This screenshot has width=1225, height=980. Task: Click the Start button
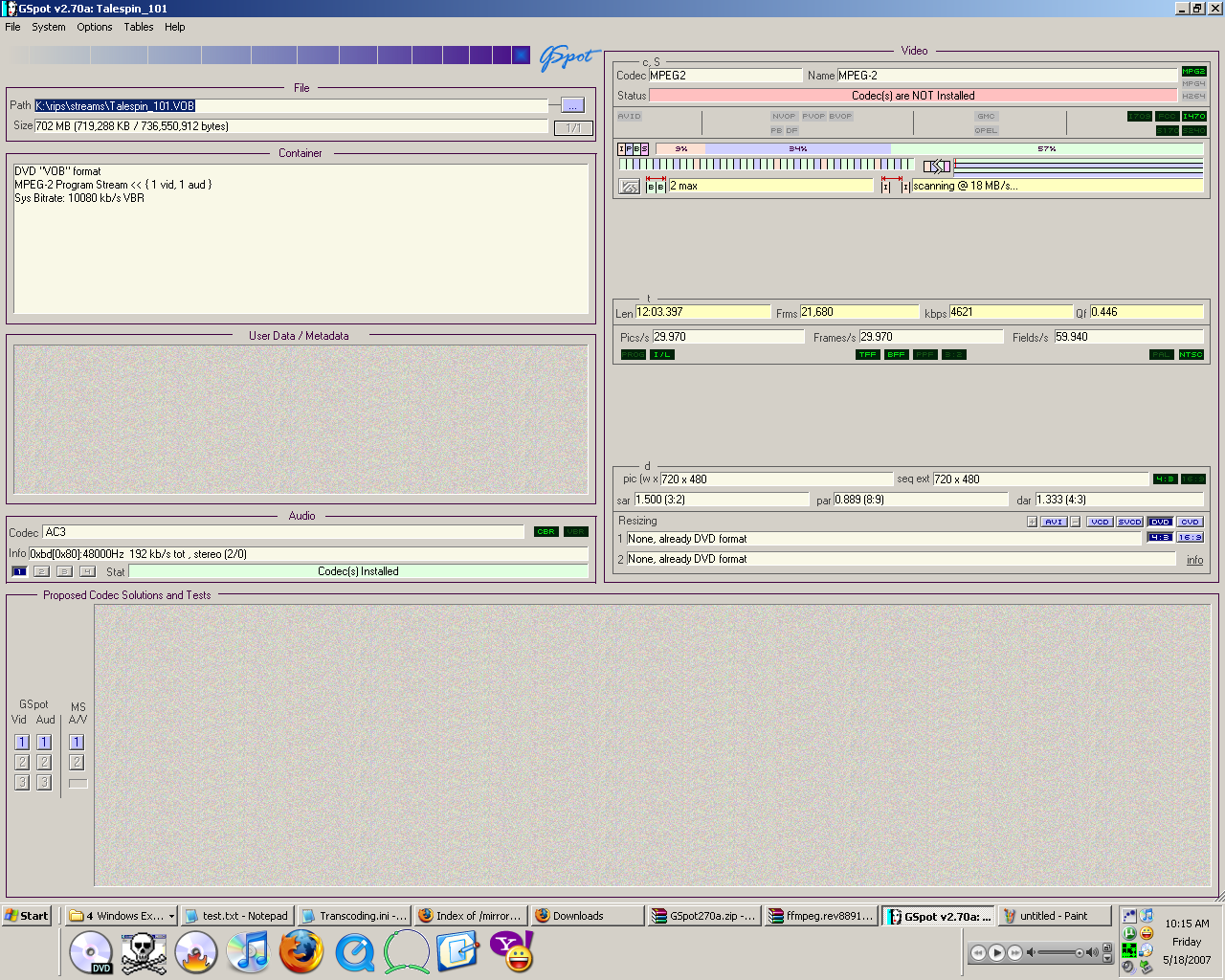27,916
